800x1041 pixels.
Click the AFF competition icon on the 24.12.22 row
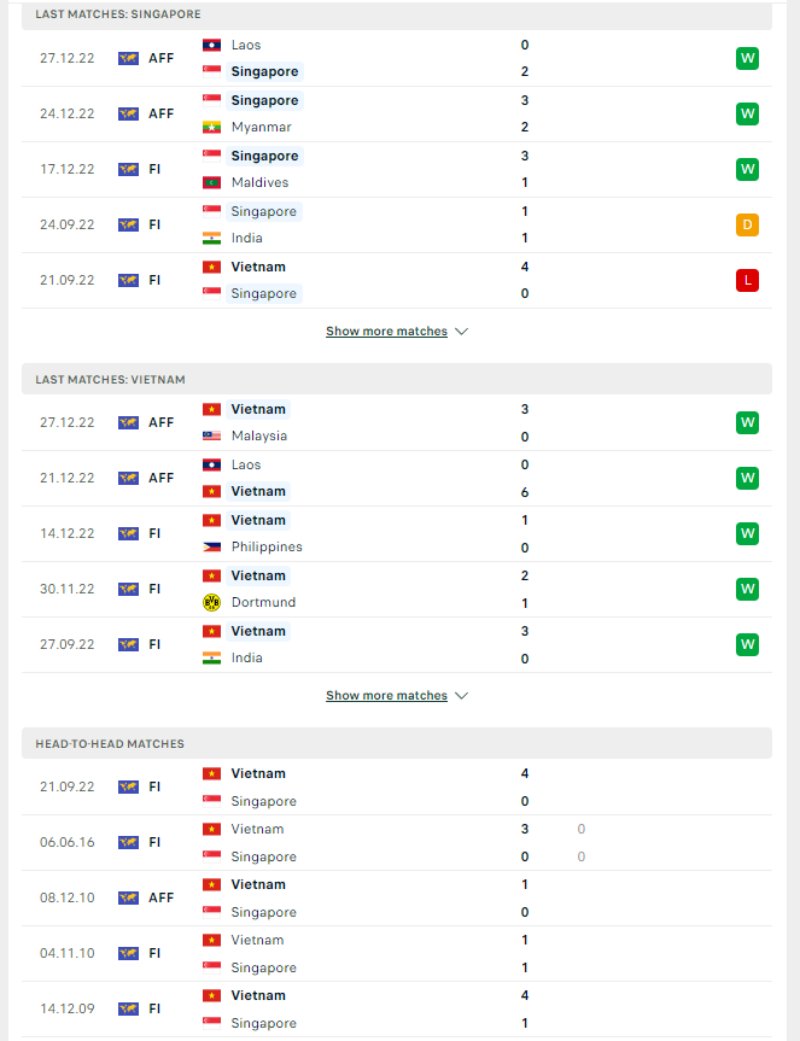tap(128, 114)
